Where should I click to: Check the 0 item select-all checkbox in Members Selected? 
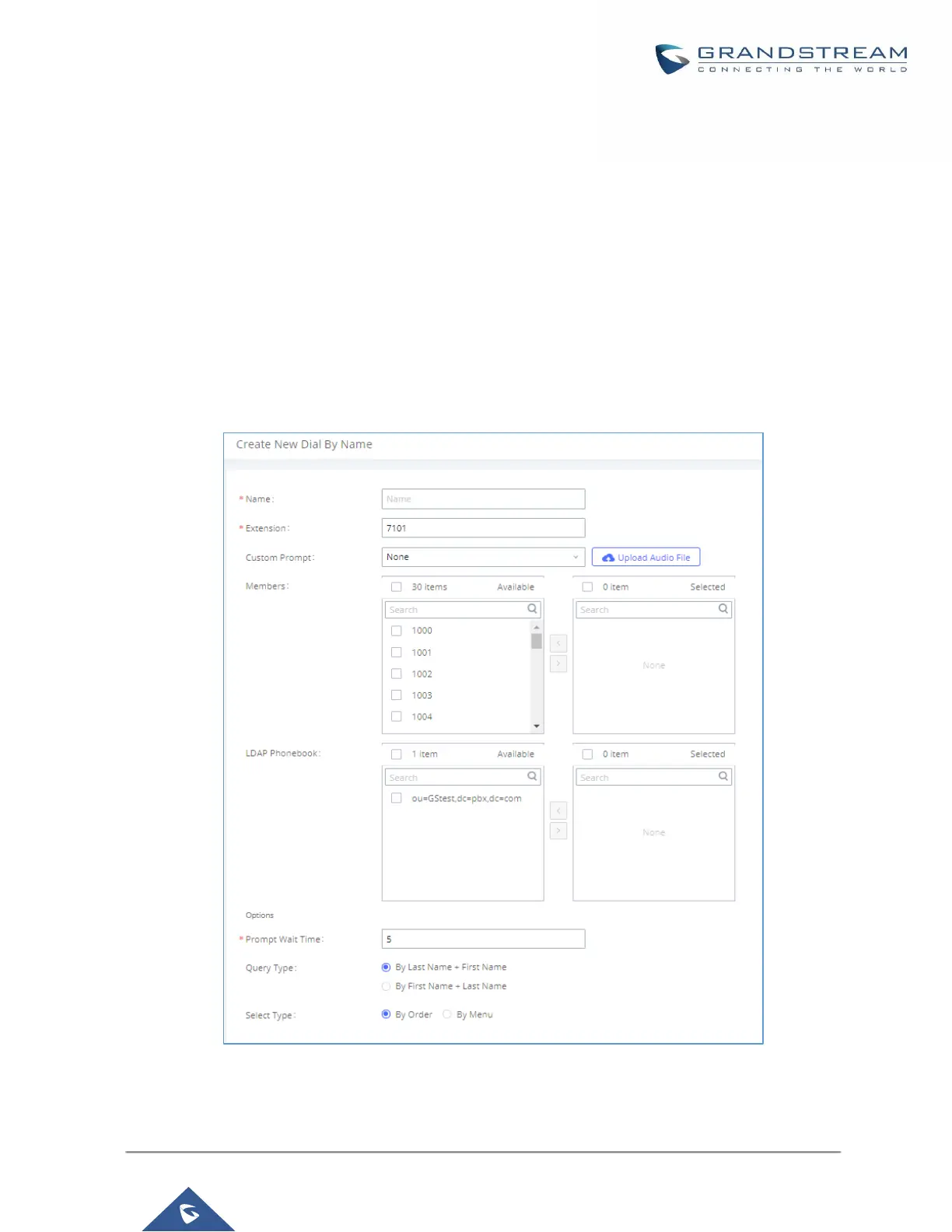click(587, 587)
